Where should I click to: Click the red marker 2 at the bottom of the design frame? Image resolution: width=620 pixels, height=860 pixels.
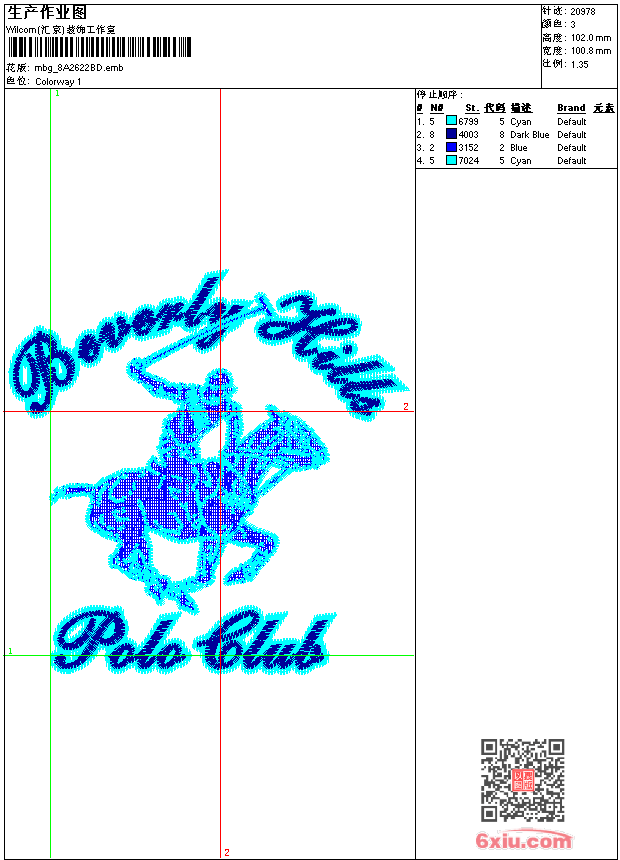[x=227, y=852]
